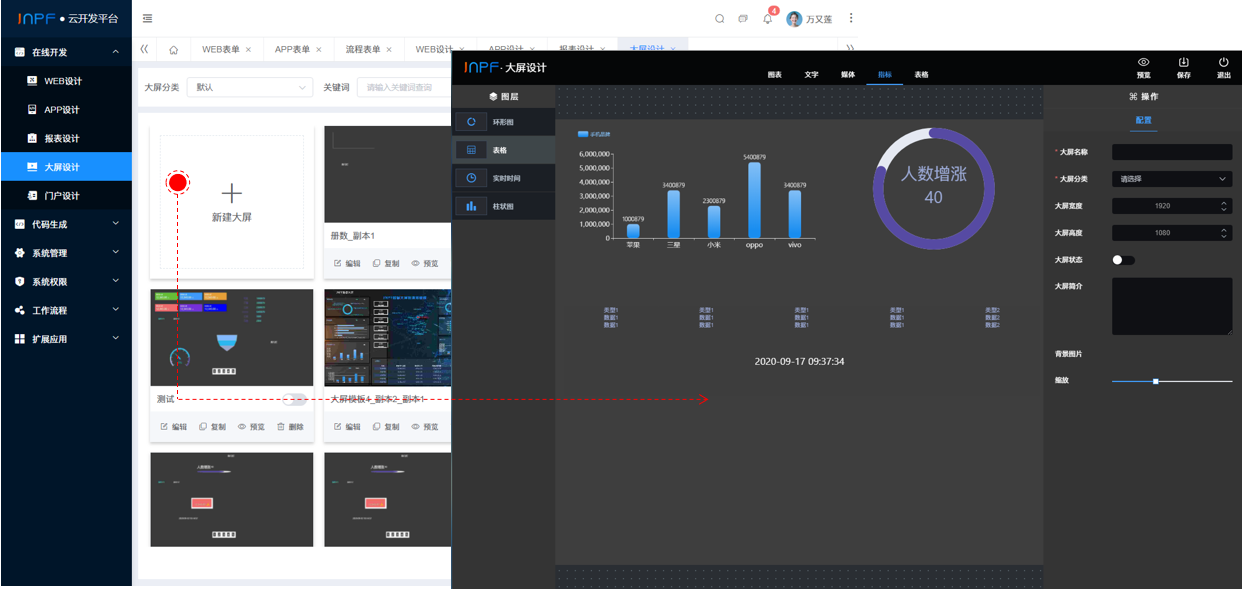The image size is (1242, 589).
Task: Click the 关键词 search input field
Action: [403, 87]
